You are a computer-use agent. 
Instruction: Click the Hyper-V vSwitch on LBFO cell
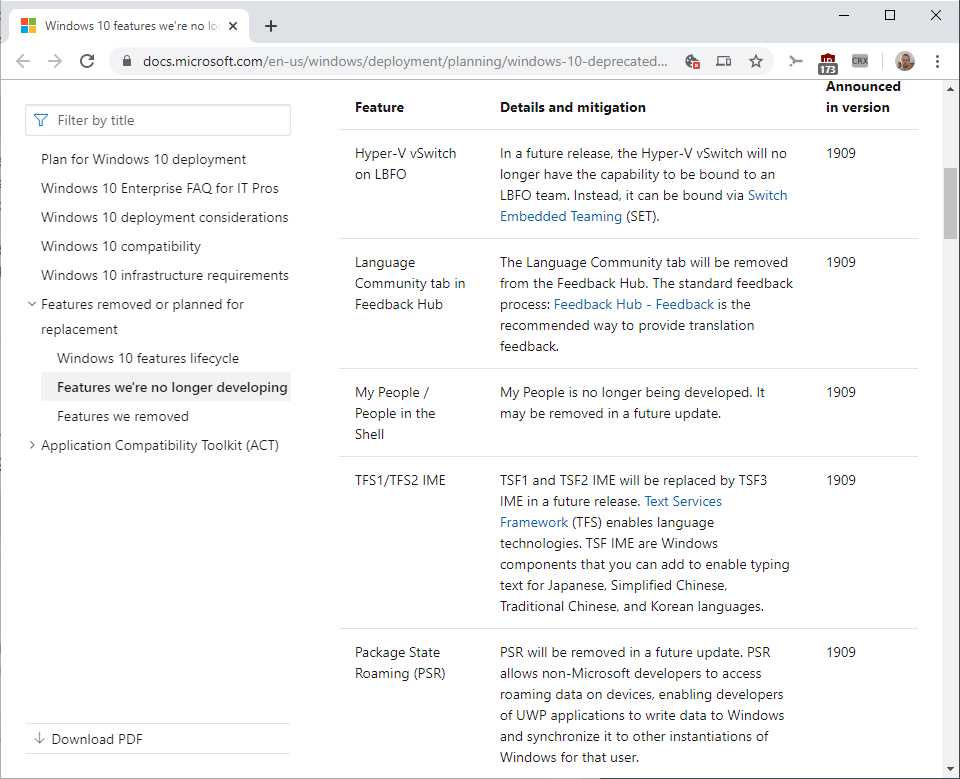(x=405, y=164)
